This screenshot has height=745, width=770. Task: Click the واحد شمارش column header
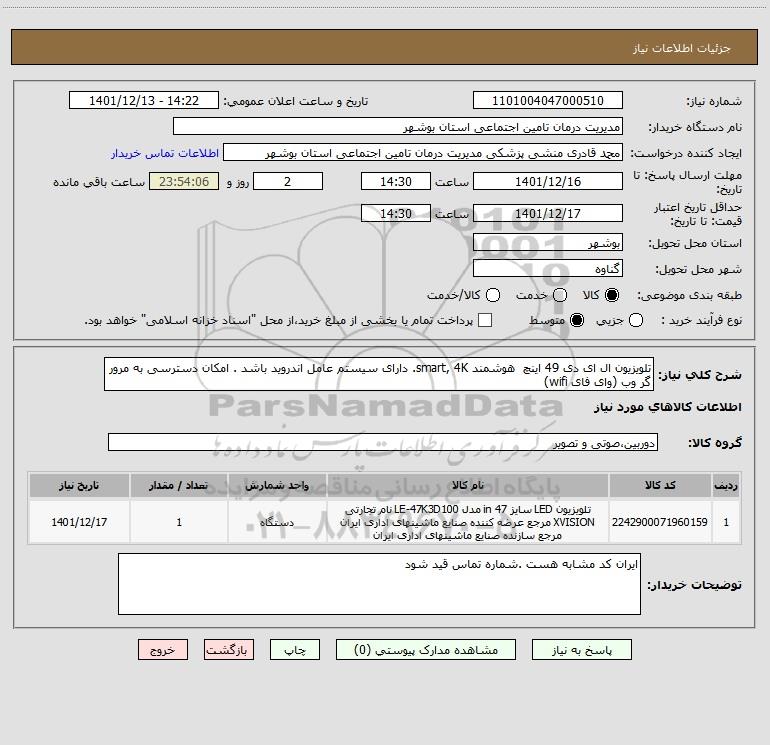277,485
